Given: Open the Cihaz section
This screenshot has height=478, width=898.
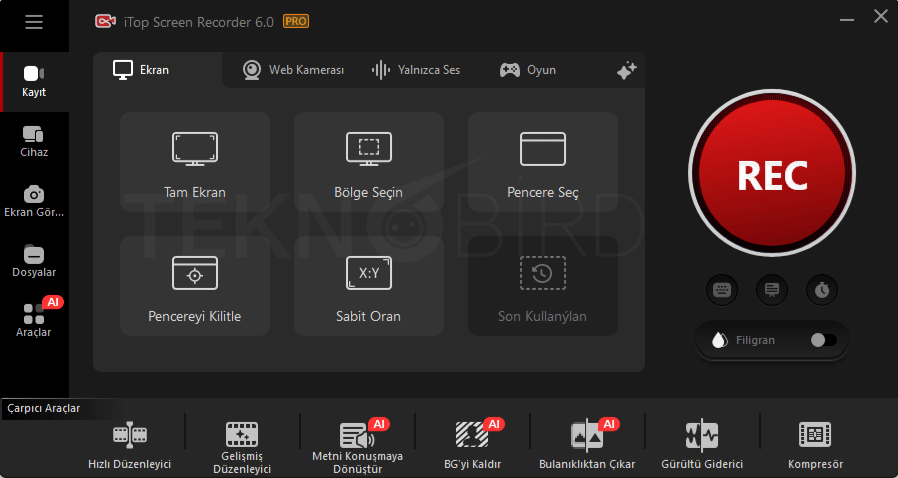Looking at the screenshot, I should coord(34,142).
